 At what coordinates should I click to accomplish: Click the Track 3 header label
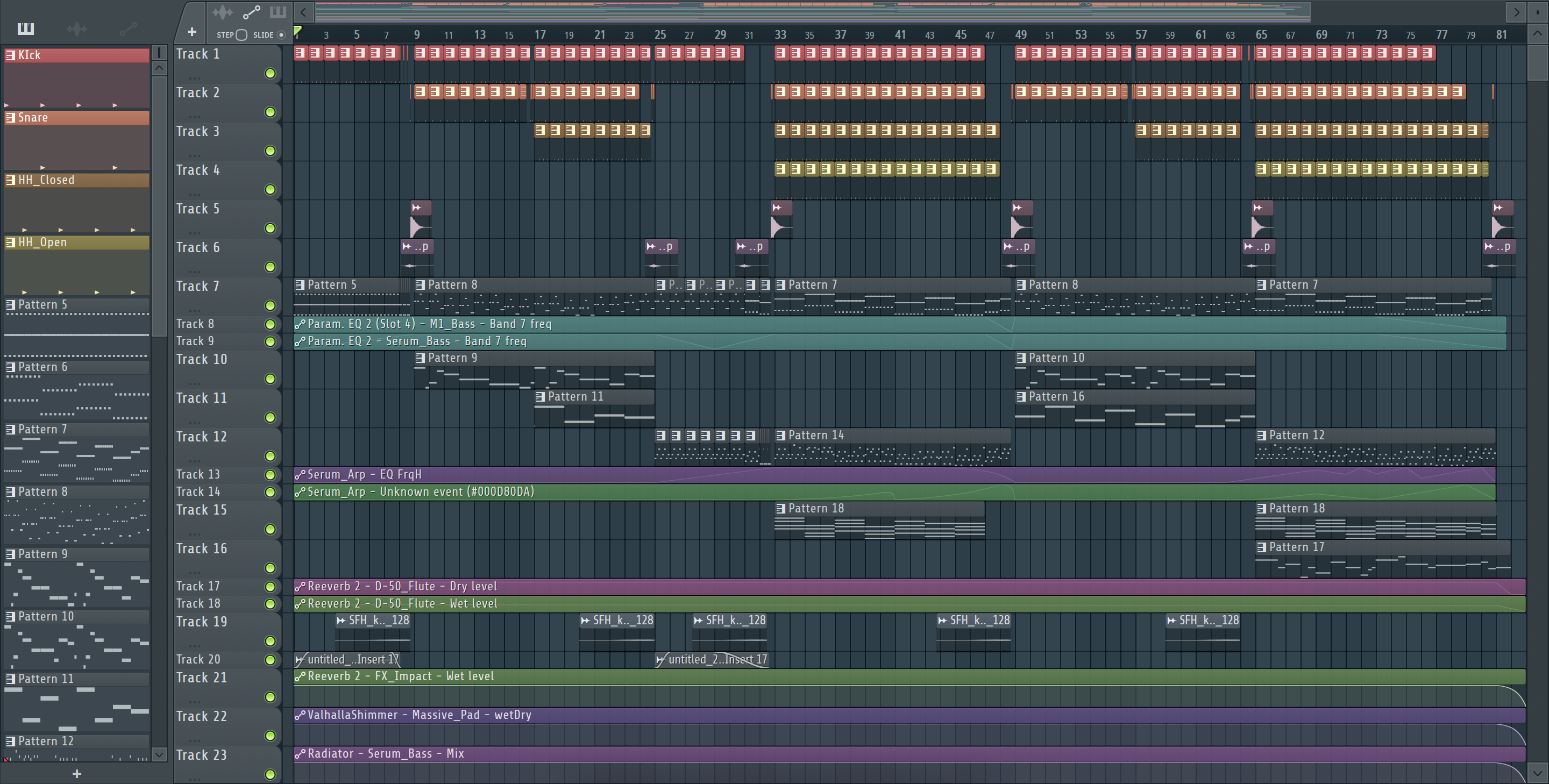[198, 132]
